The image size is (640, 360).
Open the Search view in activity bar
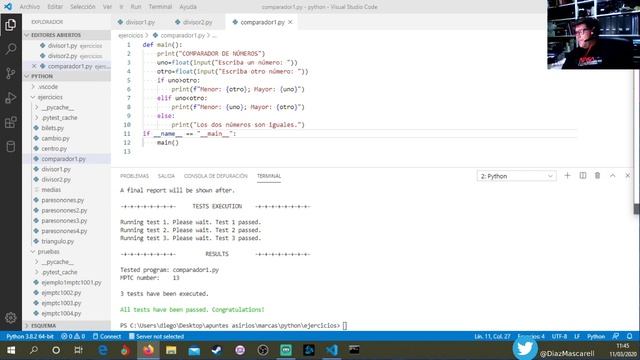11,49
